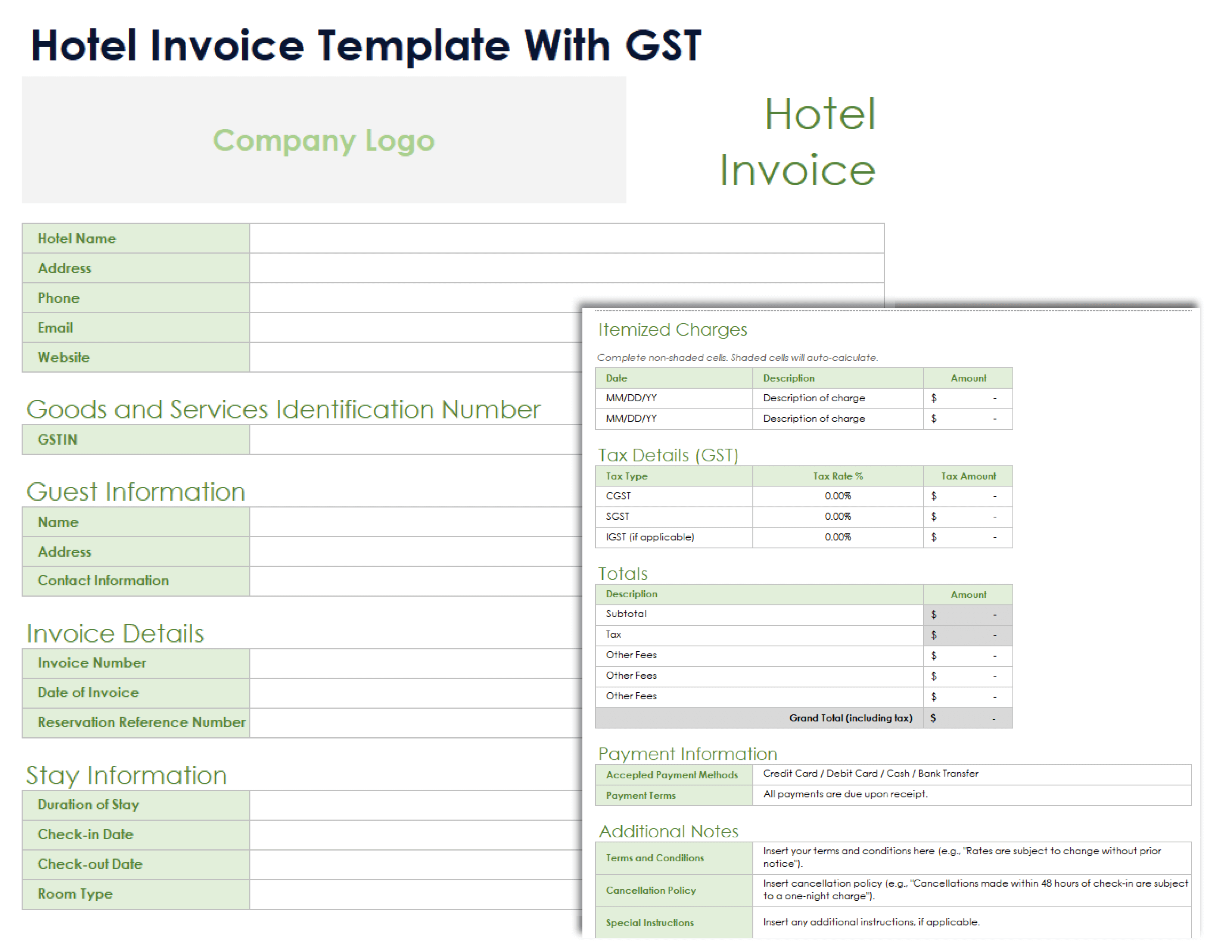Click the 'Additional Notes' heading

tap(669, 832)
